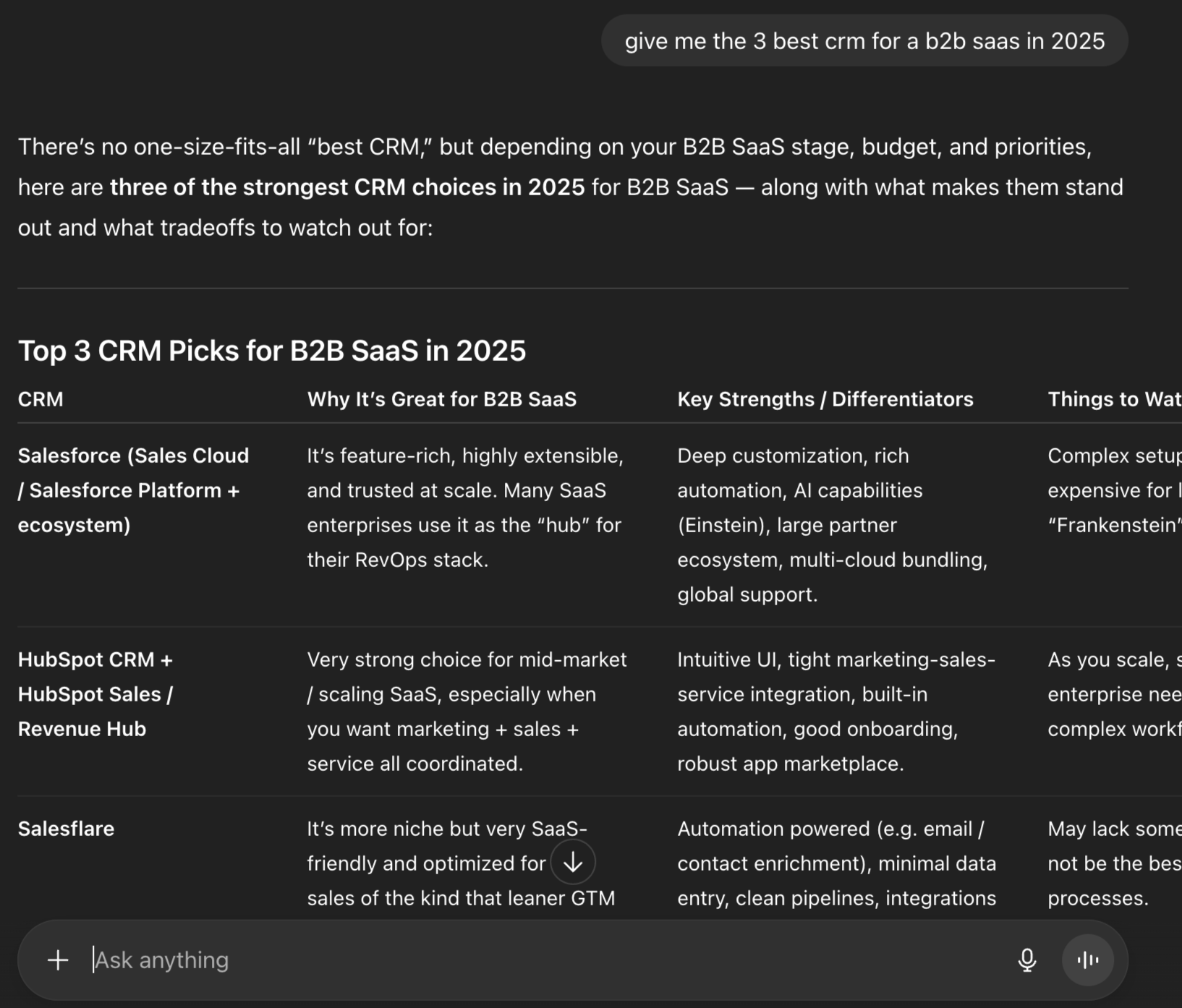Click the intro sentence starting 'There's no one-size-fits-all'
The height and width of the screenshot is (1008, 1182).
pyautogui.click(x=570, y=187)
